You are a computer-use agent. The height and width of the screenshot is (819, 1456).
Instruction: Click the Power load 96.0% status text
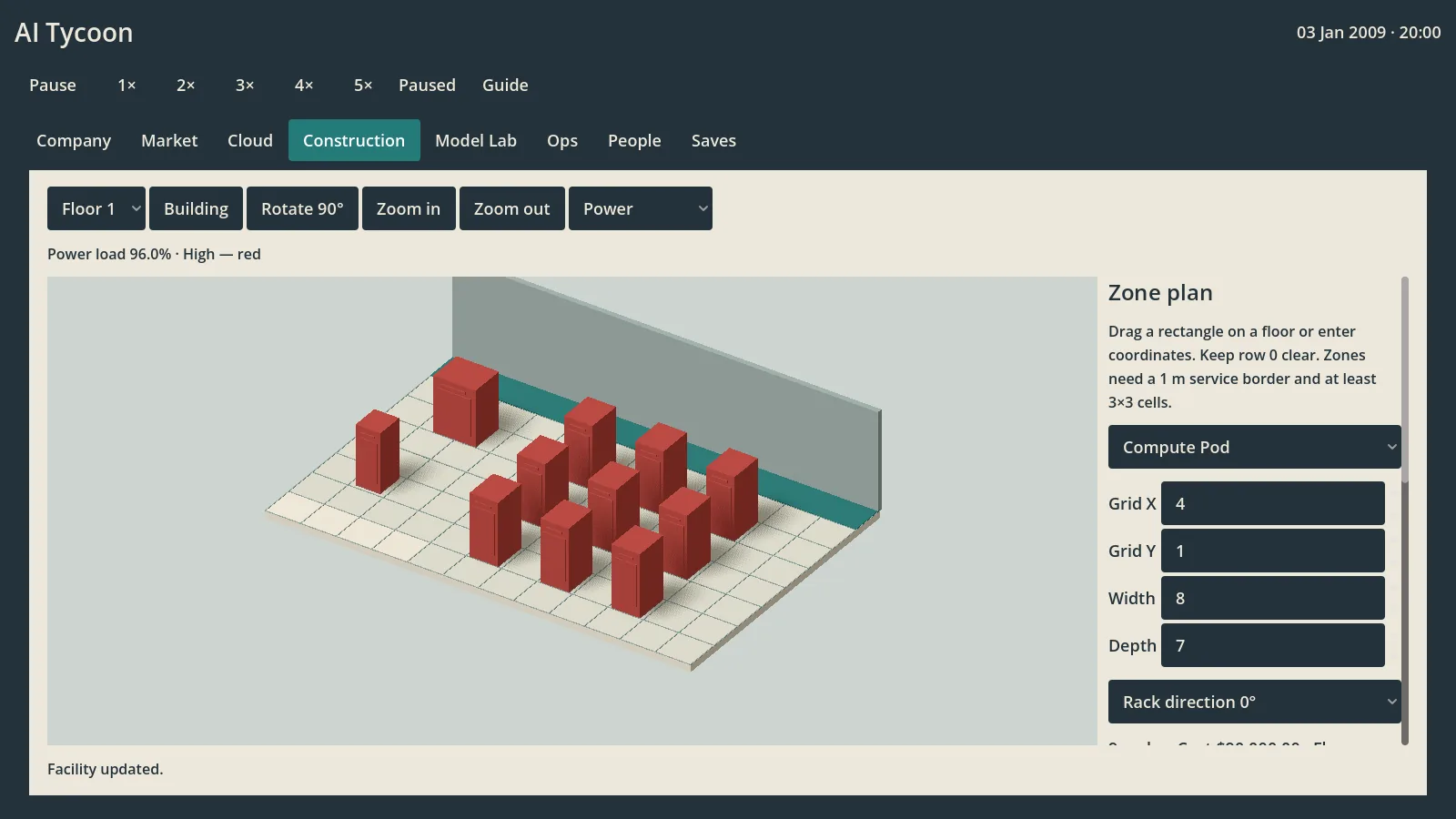pyautogui.click(x=154, y=254)
